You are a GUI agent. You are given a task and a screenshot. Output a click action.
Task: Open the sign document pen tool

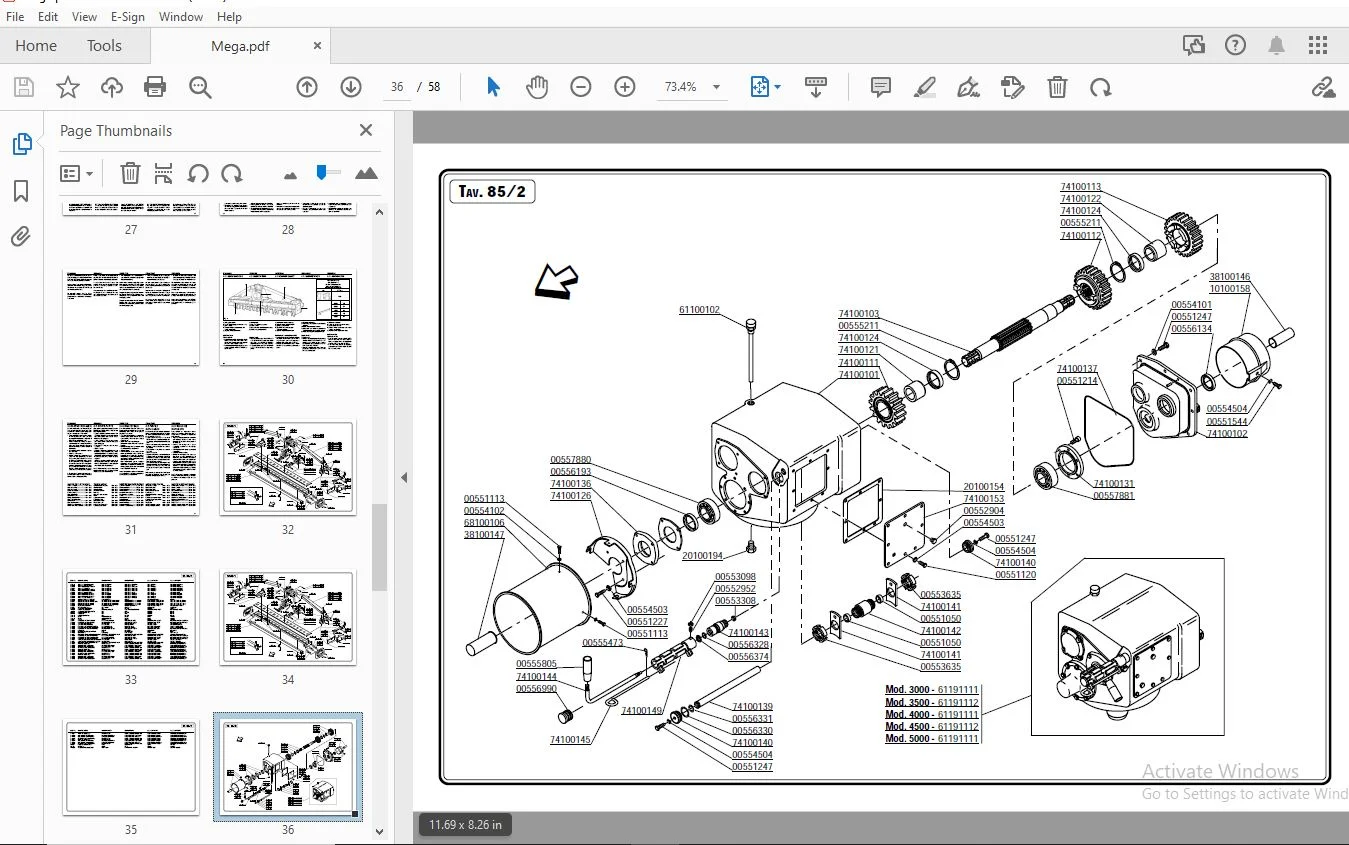tap(968, 87)
